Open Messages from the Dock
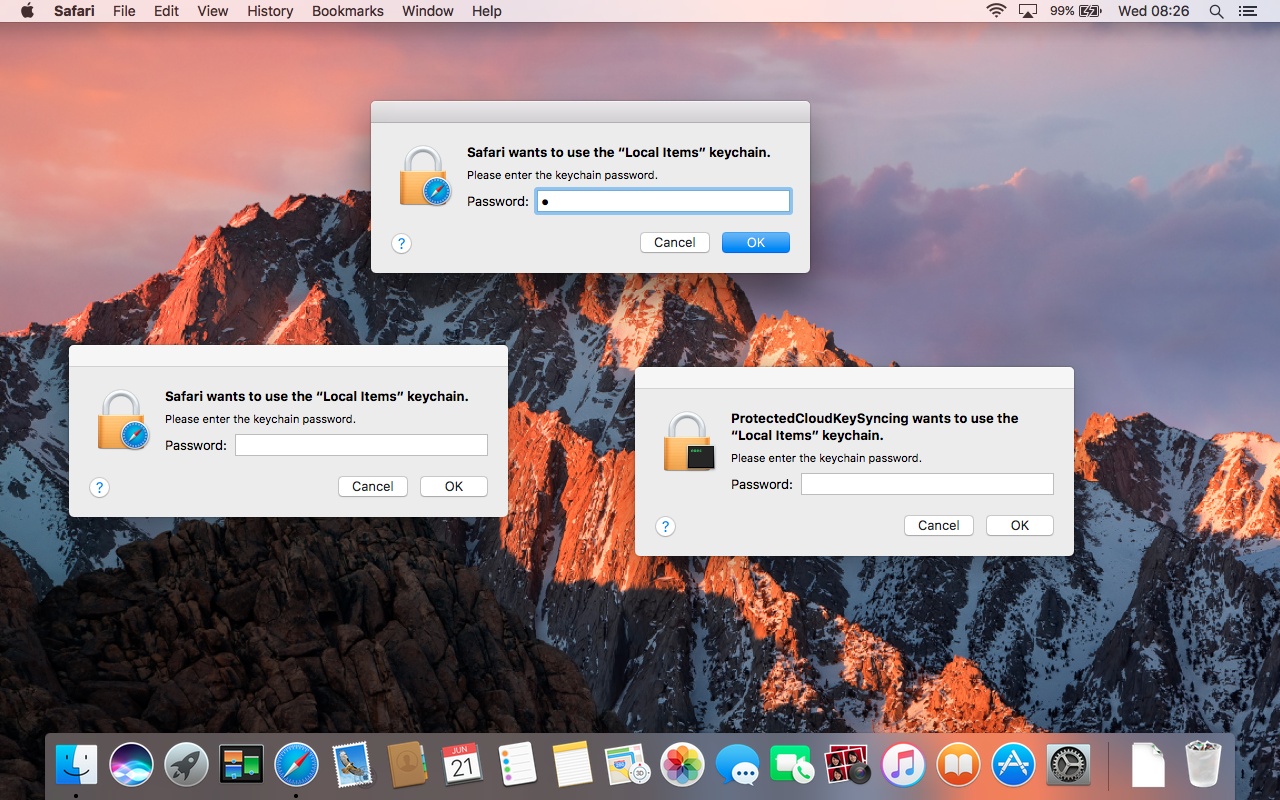The height and width of the screenshot is (800, 1280). tap(738, 765)
